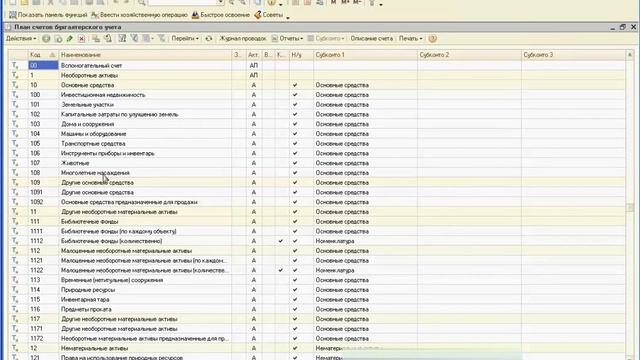Toggle quantity checkmark for account 1122
Image resolution: width=640 pixels, height=360 pixels.
click(280, 270)
